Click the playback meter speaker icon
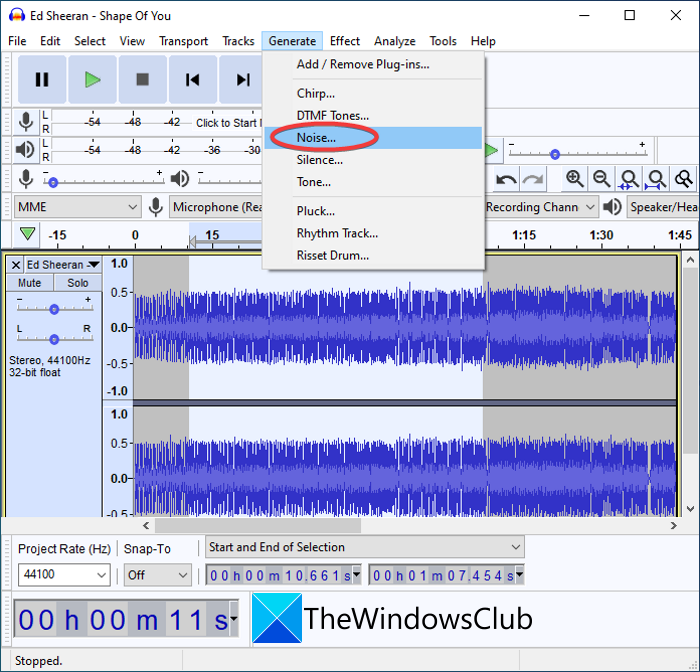 (25, 150)
